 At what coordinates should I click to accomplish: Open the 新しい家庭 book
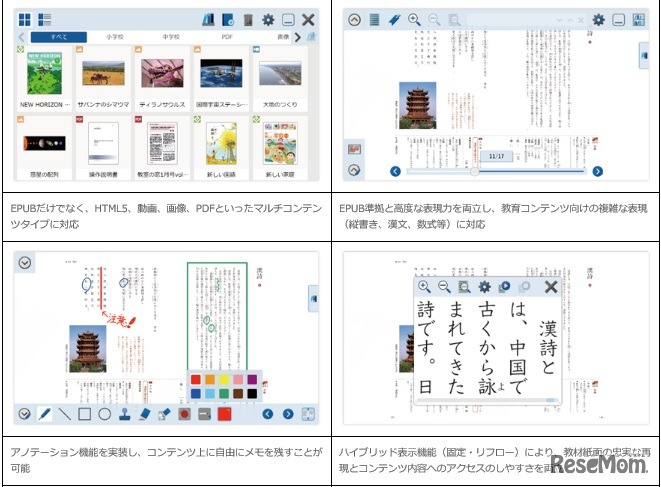pos(280,148)
